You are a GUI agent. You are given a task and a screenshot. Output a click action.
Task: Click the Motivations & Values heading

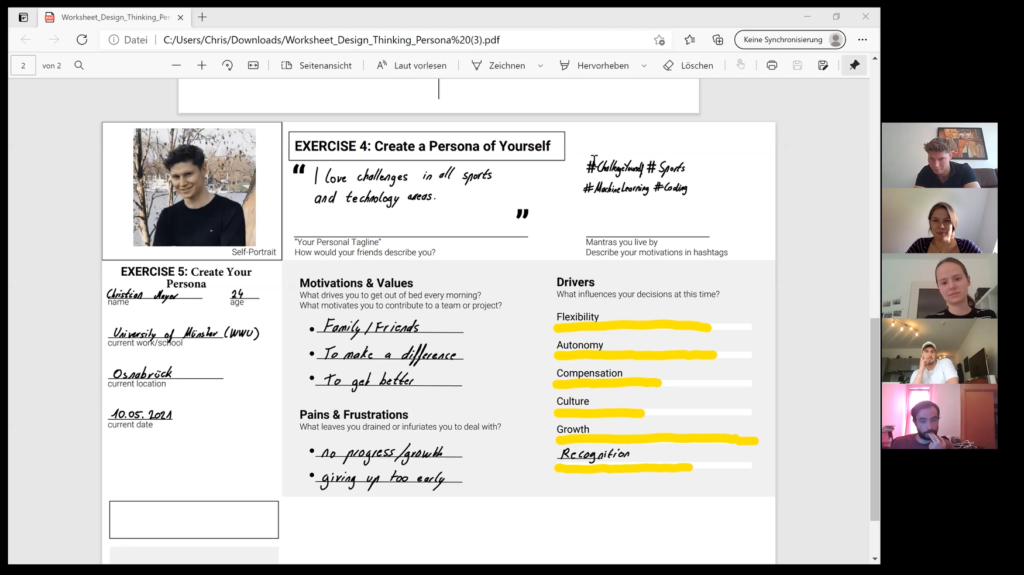356,283
